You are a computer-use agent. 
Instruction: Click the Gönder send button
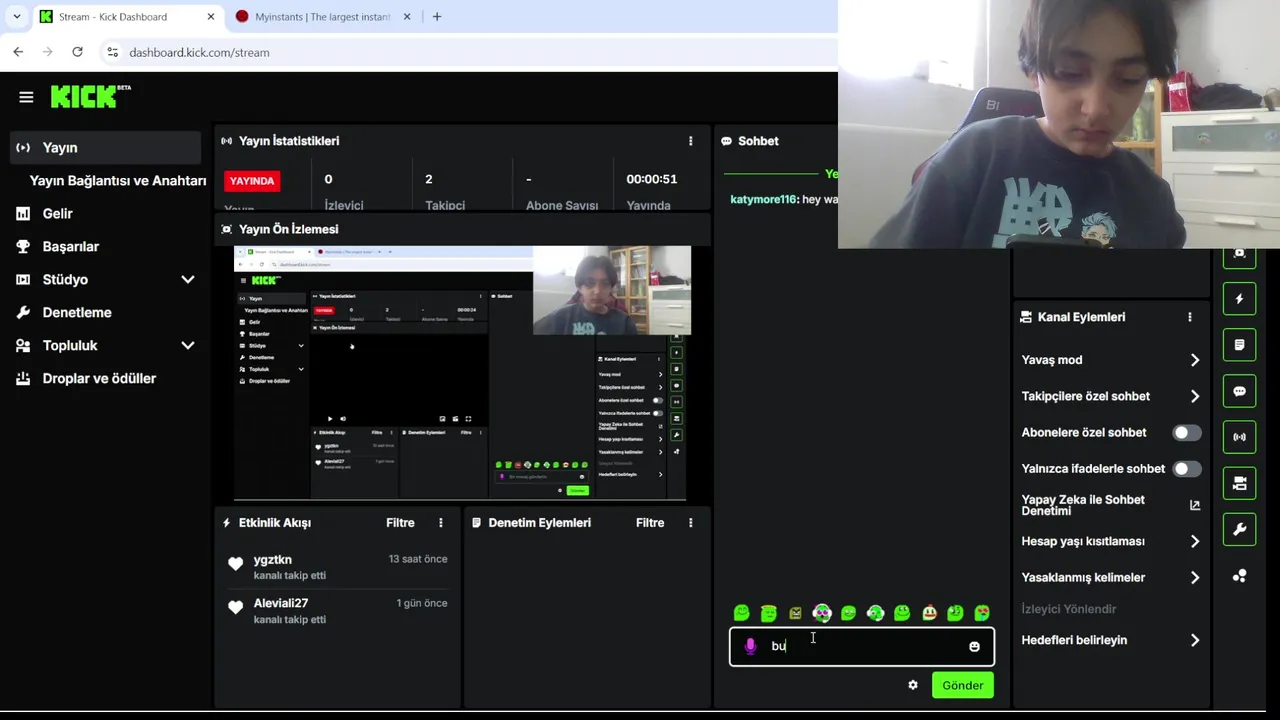pyautogui.click(x=962, y=685)
